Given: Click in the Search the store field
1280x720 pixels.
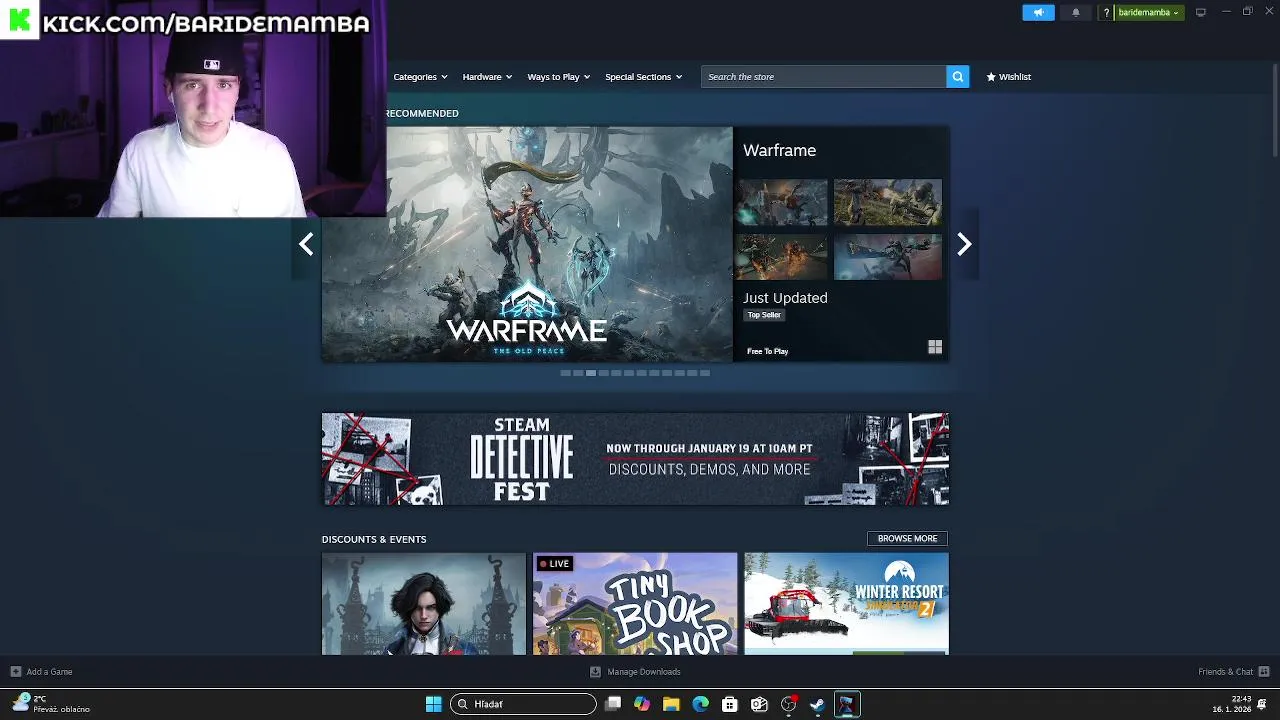Looking at the screenshot, I should pos(824,76).
